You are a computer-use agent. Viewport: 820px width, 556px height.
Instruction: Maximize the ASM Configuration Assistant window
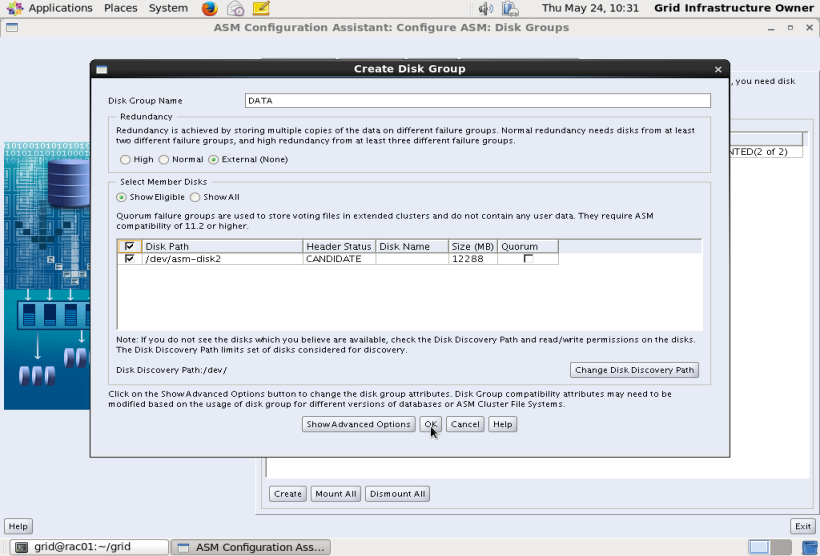(x=790, y=28)
